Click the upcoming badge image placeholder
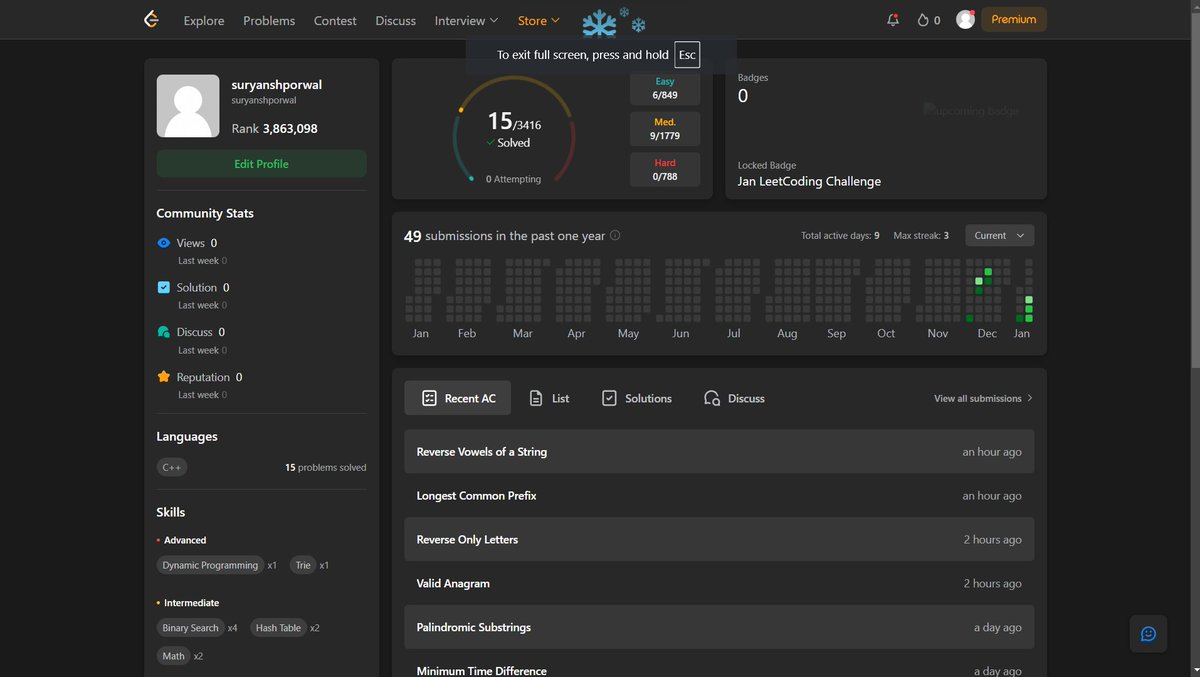 [x=971, y=111]
